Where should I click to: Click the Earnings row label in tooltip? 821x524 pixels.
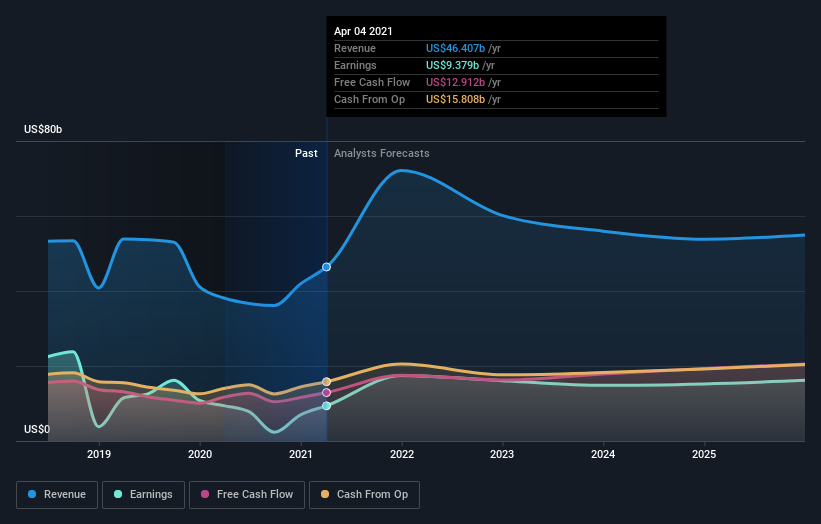(x=356, y=65)
